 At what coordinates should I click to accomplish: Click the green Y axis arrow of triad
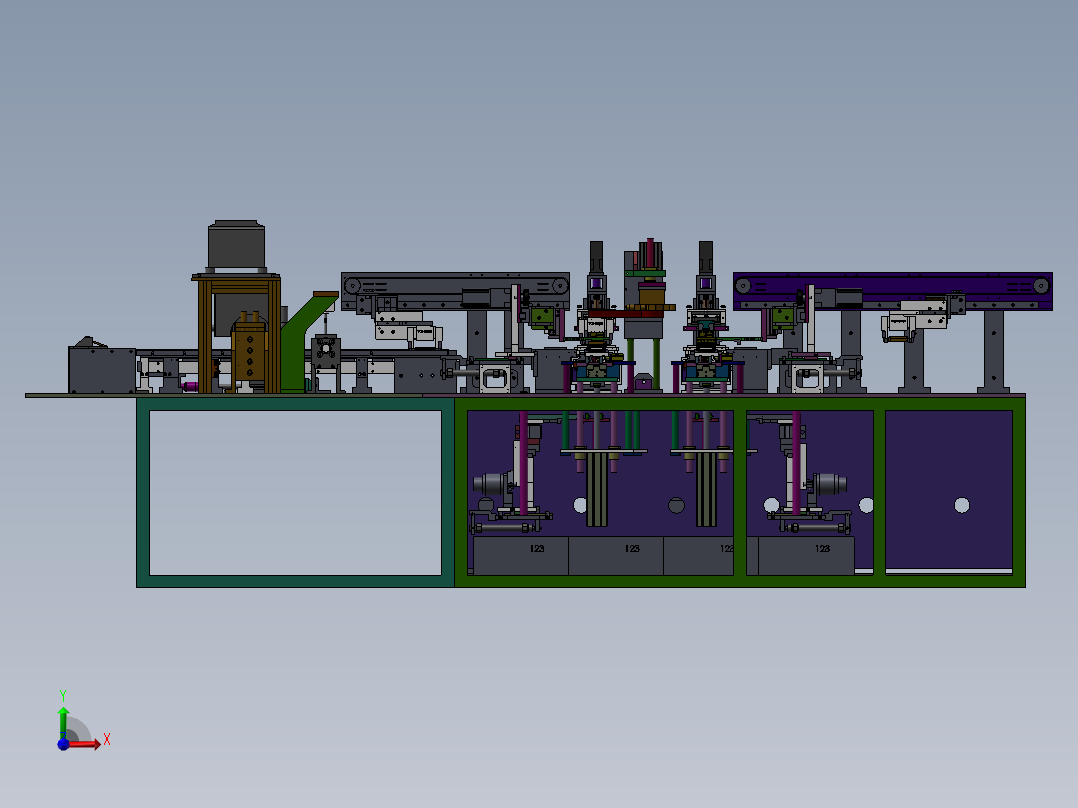(63, 722)
